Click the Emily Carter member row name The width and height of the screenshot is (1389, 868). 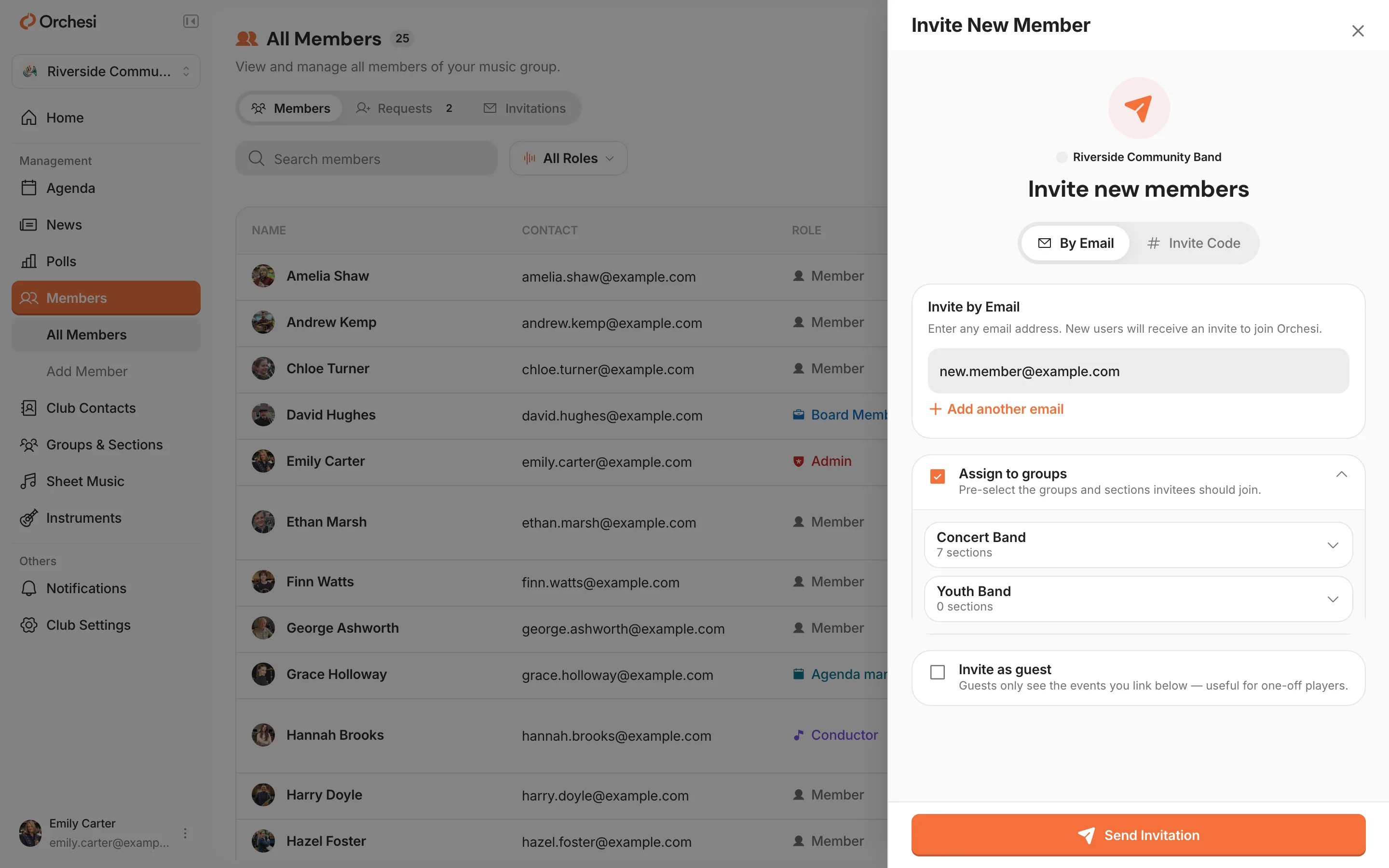(326, 461)
